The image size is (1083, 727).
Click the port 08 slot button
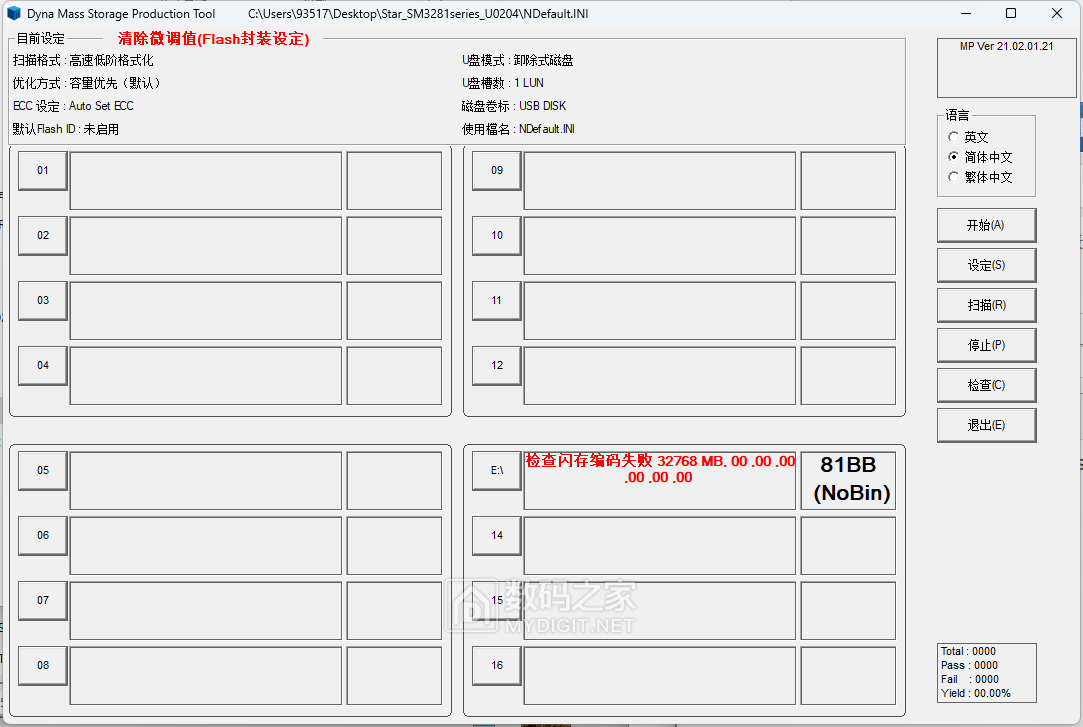[x=42, y=665]
